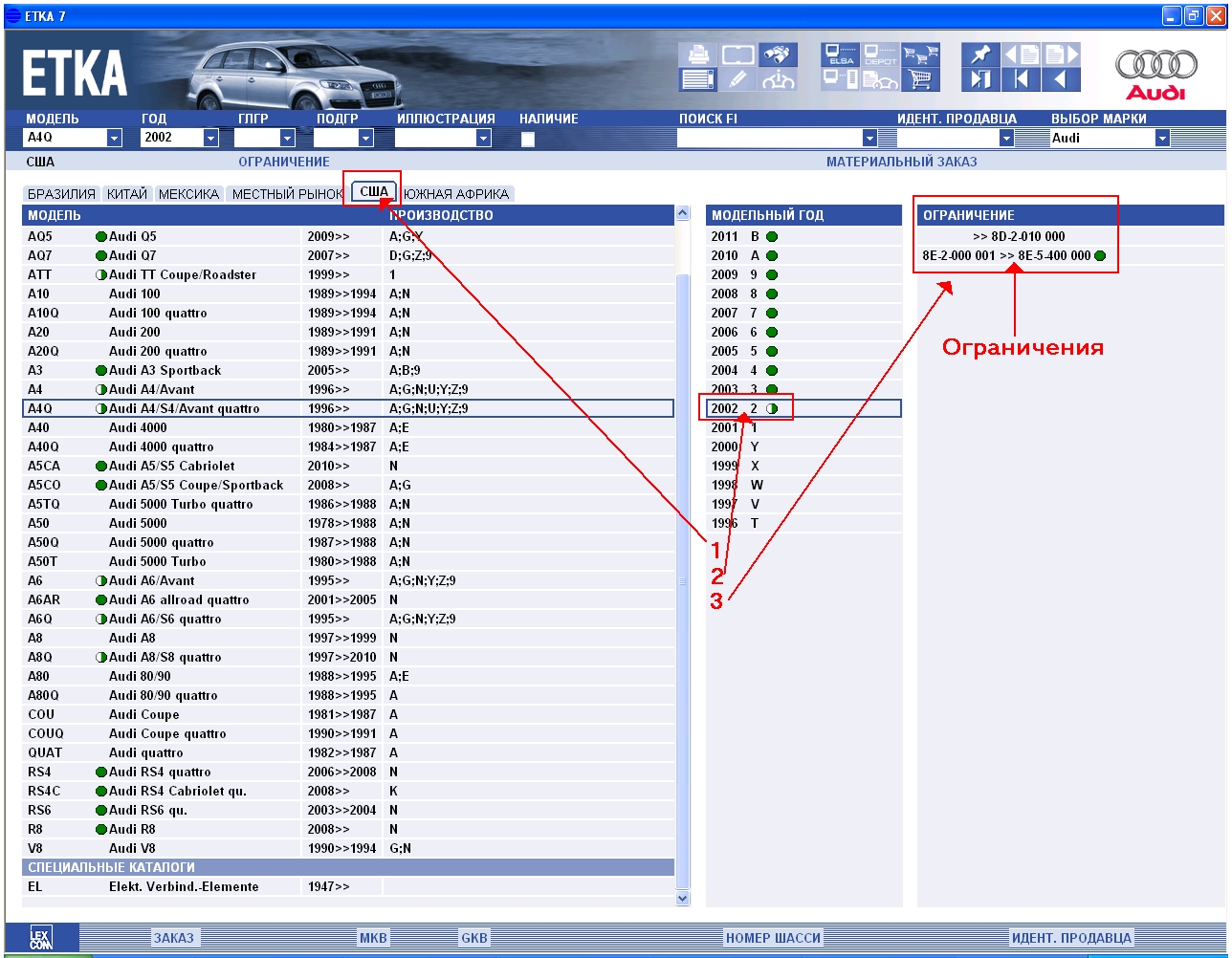Select the Audi RS4 Cabriolet qu. row
Image resolution: width=1232 pixels, height=958 pixels.
[x=348, y=791]
